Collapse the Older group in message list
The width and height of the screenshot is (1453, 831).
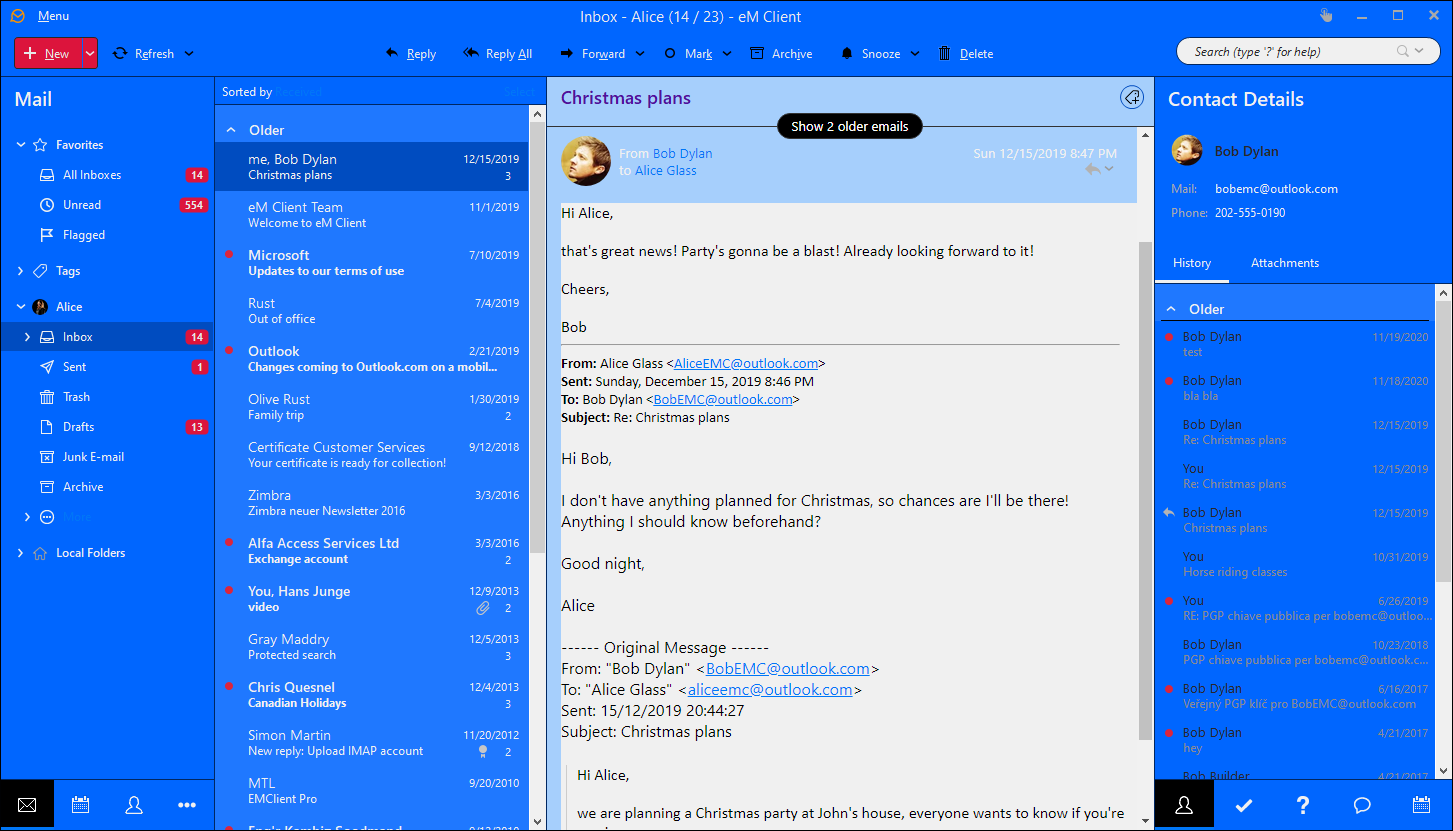[x=231, y=130]
